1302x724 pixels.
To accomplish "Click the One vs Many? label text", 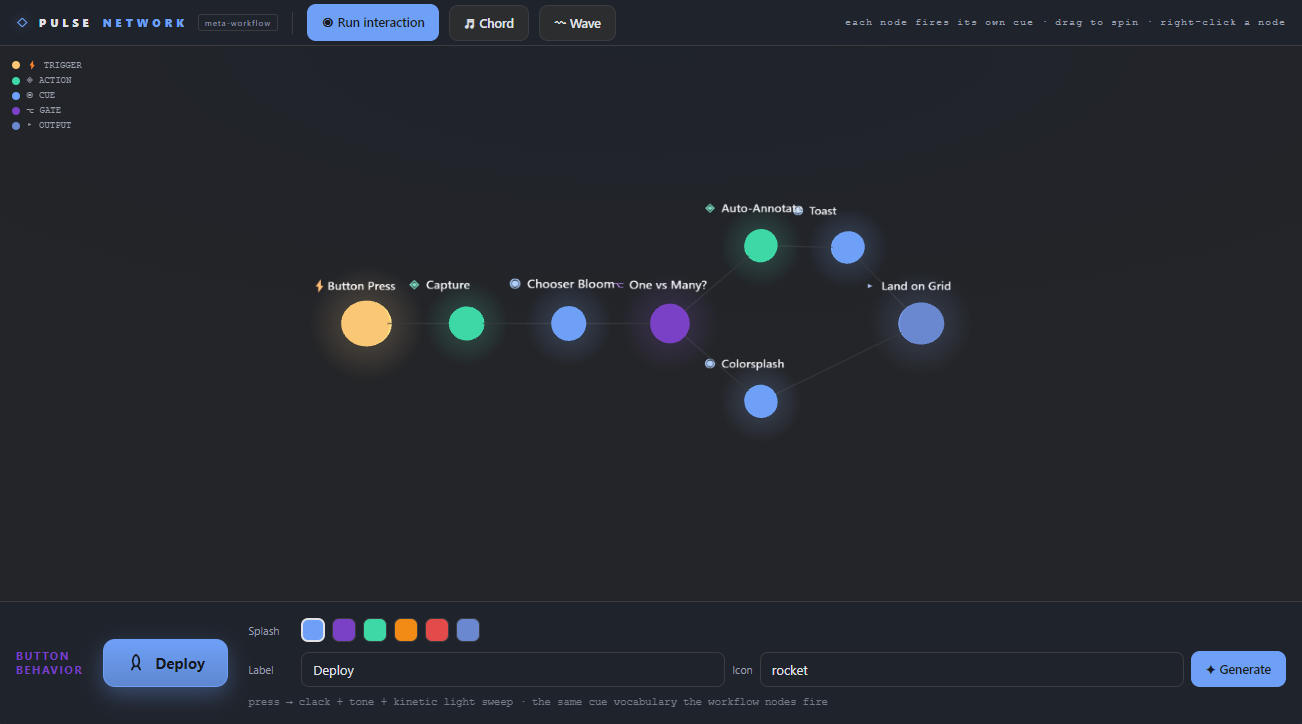I will (668, 285).
